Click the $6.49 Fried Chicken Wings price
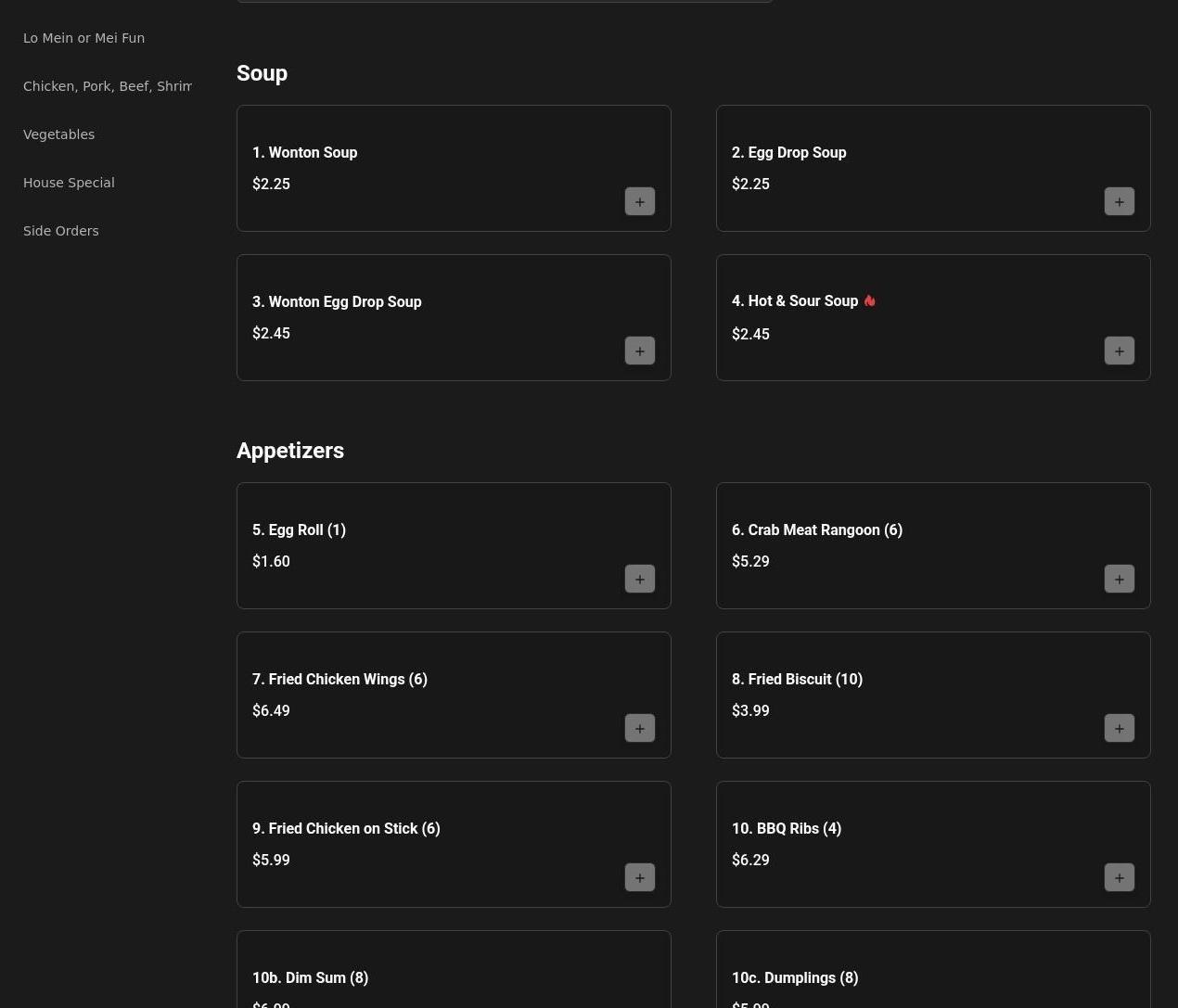Viewport: 1178px width, 1008px height. 271,710
